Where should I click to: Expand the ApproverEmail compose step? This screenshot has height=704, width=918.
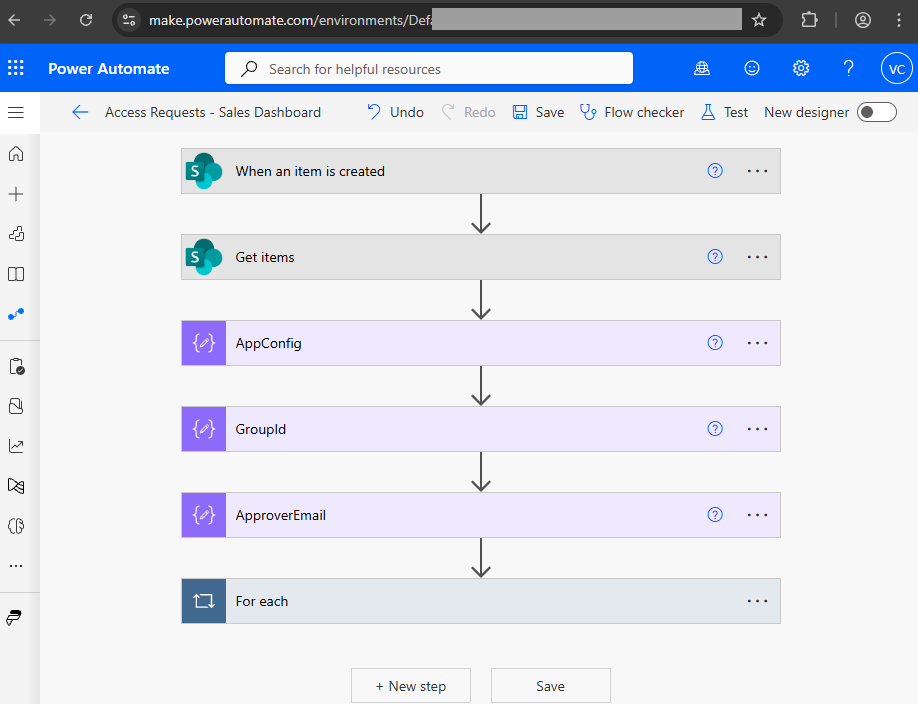point(481,515)
